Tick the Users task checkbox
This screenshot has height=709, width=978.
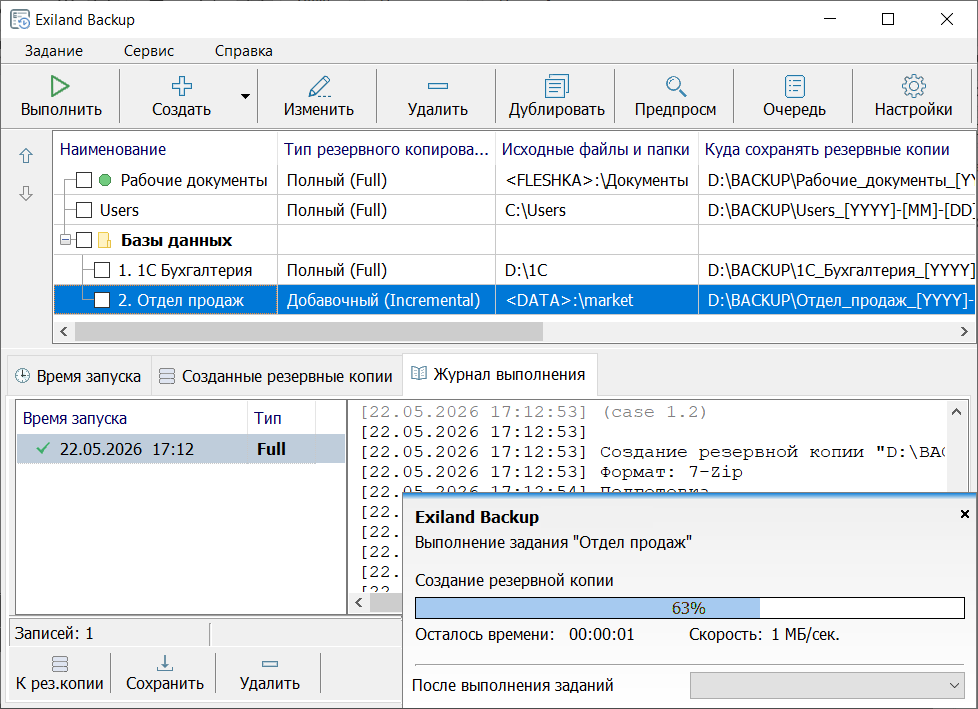click(84, 210)
